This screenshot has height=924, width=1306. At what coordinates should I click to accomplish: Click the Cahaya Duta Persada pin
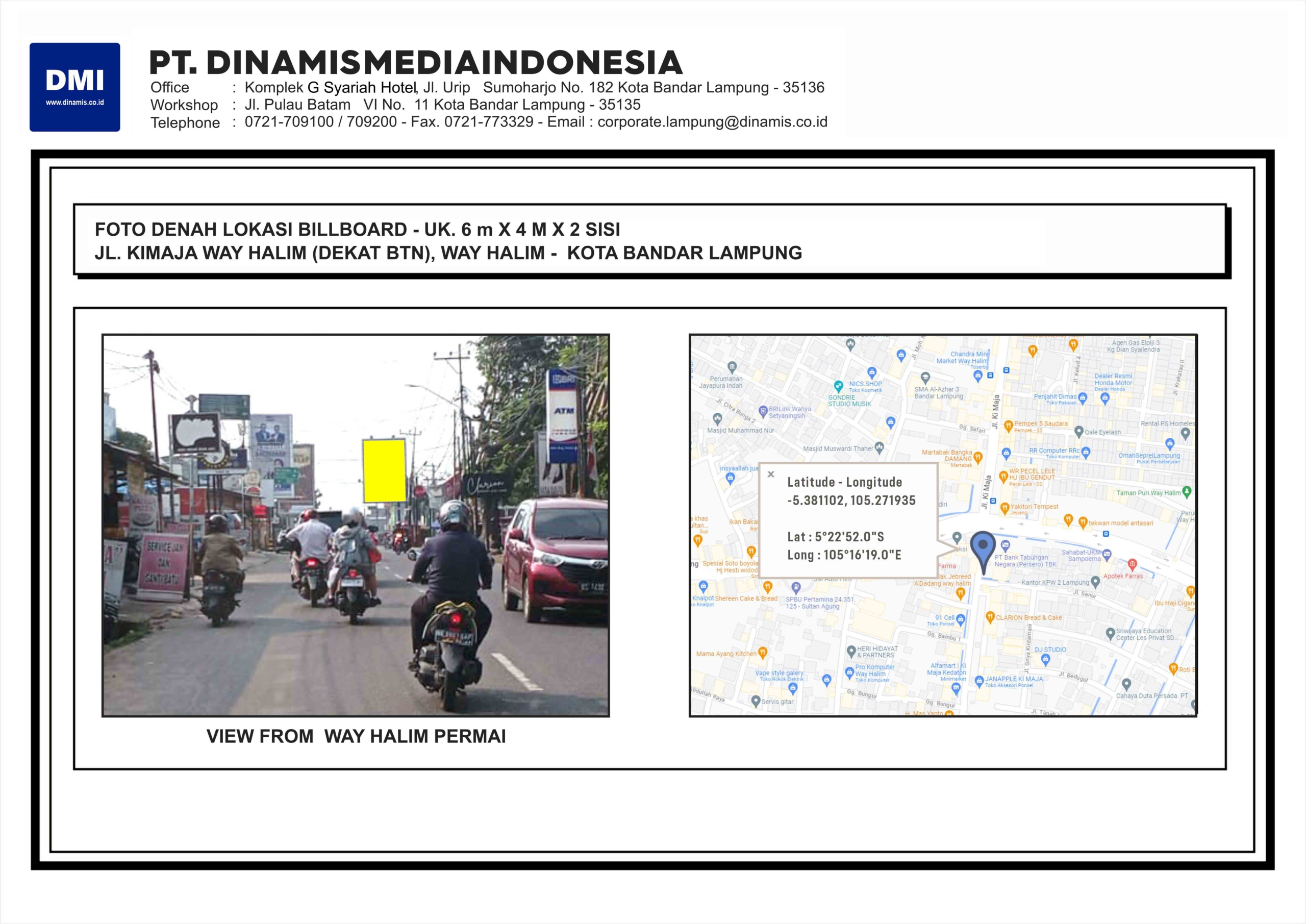tap(1126, 685)
